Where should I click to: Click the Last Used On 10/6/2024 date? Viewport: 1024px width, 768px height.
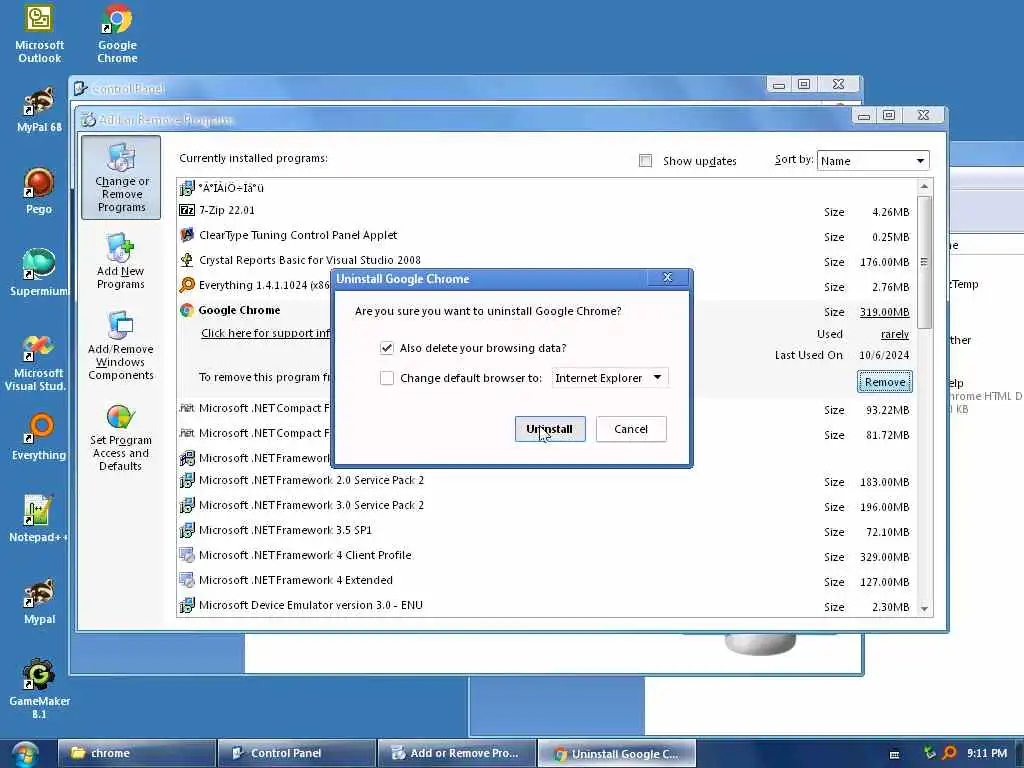[x=884, y=355]
